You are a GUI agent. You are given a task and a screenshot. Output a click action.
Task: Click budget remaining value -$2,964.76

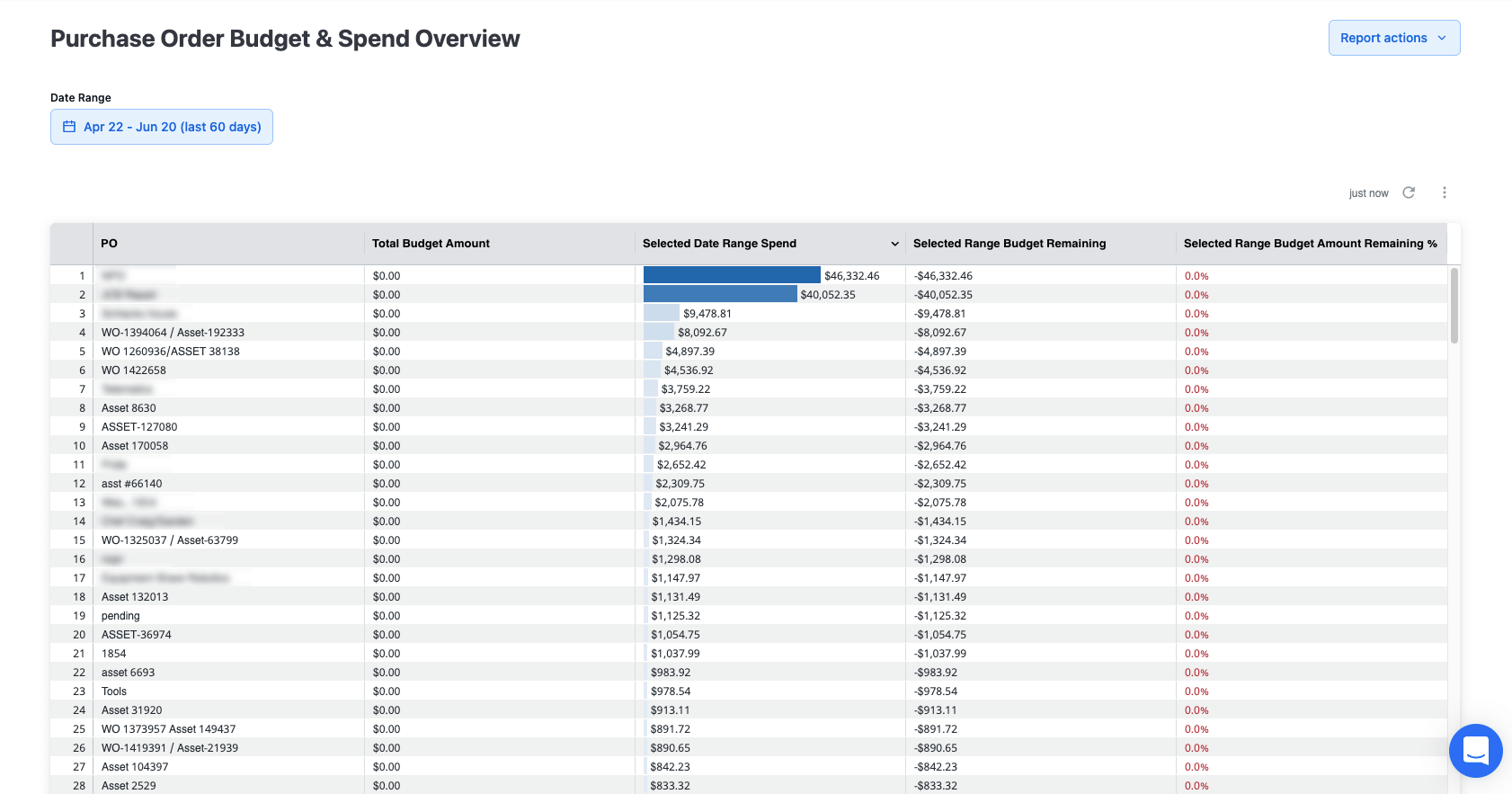point(940,446)
